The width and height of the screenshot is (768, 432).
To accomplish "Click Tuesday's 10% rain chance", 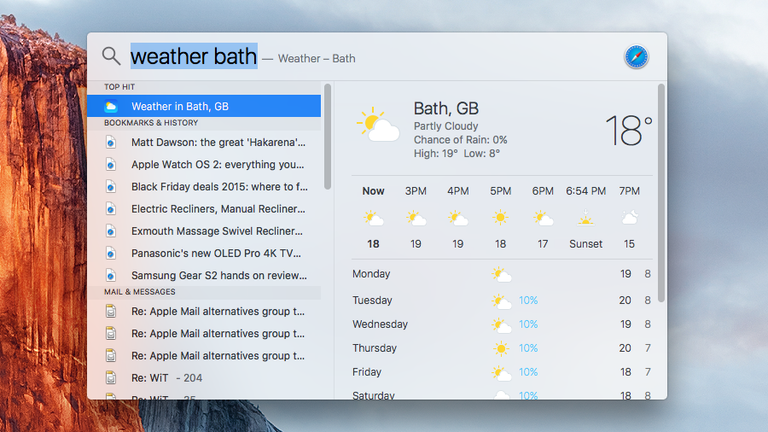I will click(528, 300).
